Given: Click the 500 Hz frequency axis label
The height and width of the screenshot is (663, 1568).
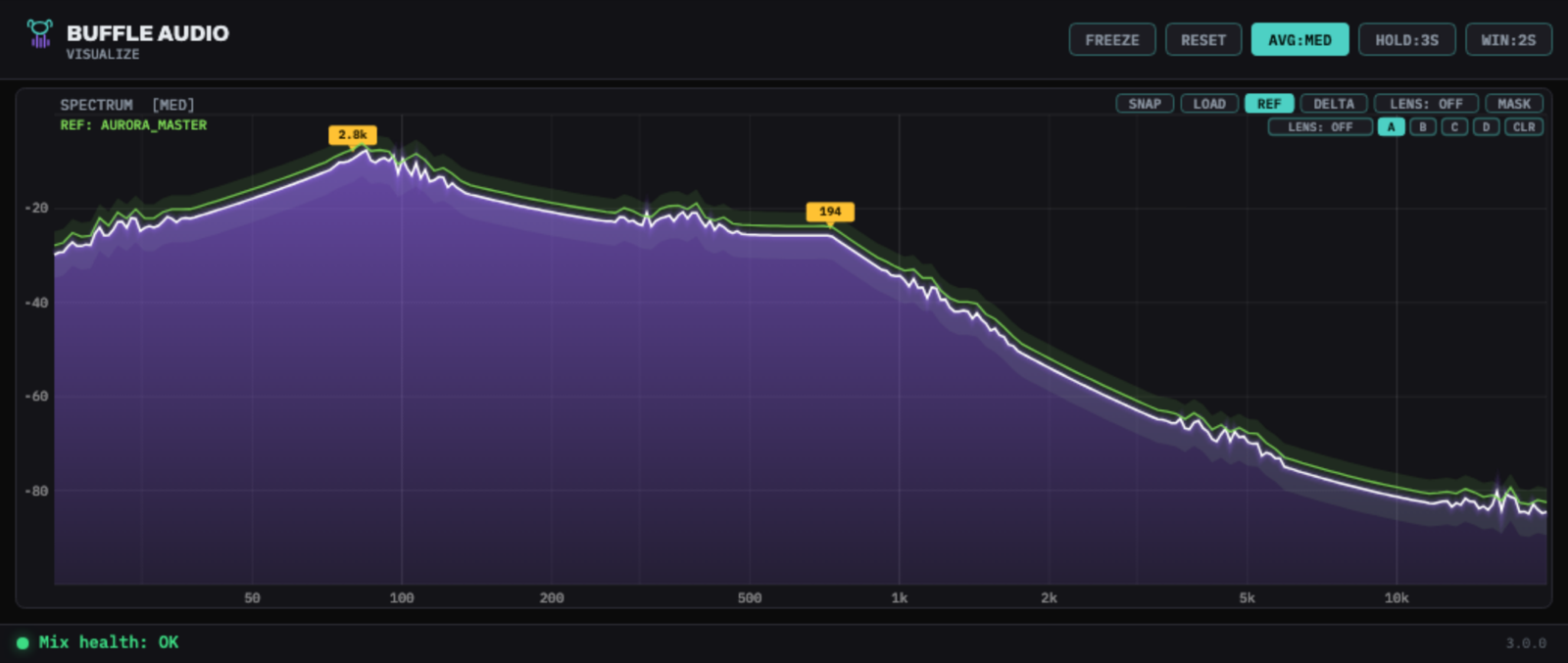Looking at the screenshot, I should (x=750, y=597).
